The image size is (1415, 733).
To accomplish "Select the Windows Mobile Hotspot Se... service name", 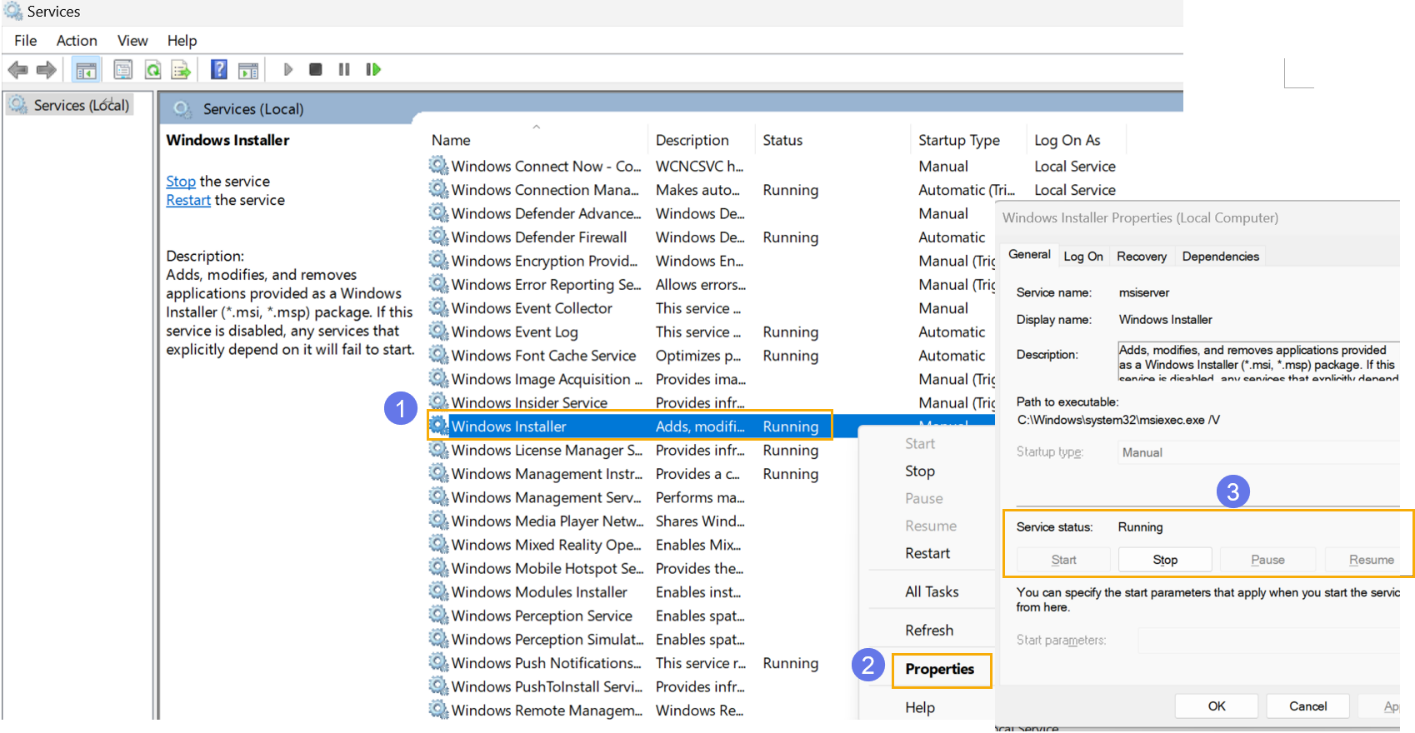I will coord(547,568).
